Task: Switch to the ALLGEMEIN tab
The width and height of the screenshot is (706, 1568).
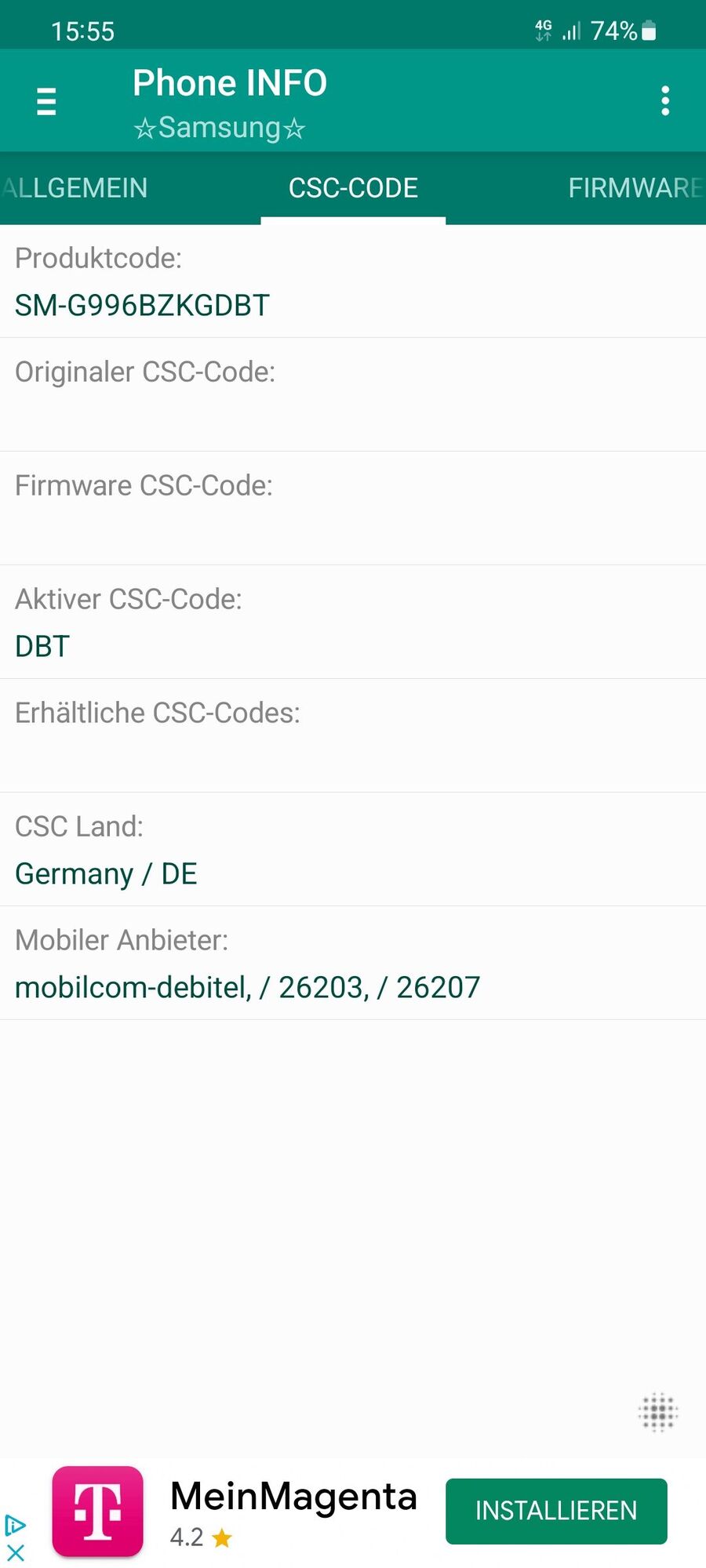Action: [75, 188]
